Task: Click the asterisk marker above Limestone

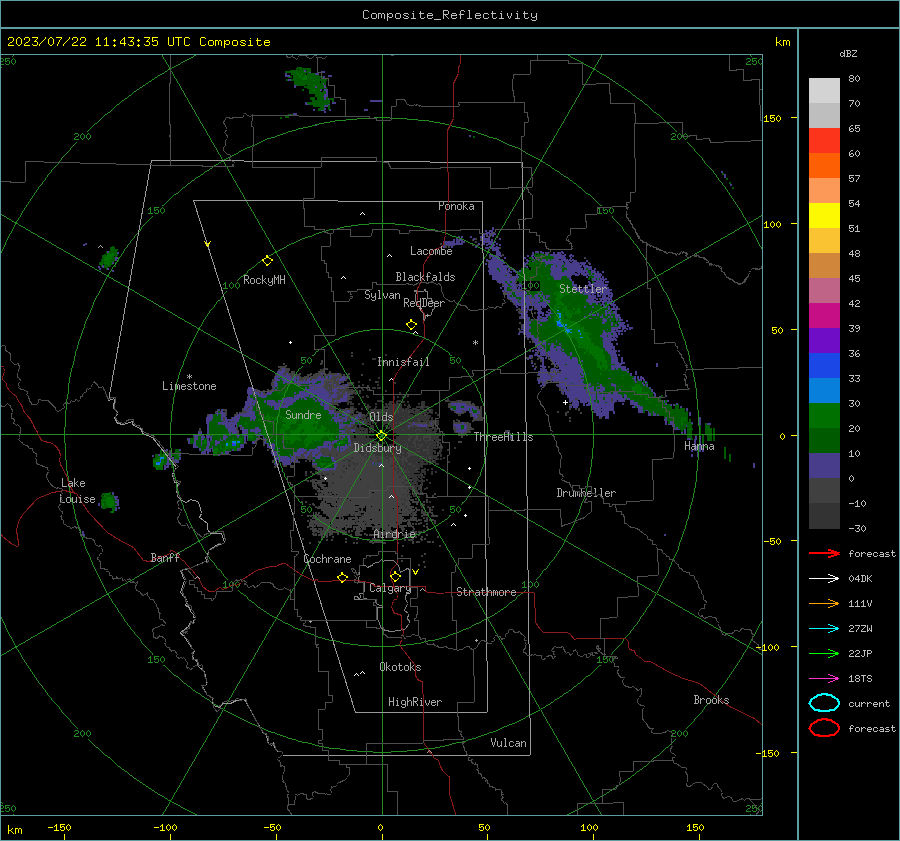Action: (x=189, y=377)
